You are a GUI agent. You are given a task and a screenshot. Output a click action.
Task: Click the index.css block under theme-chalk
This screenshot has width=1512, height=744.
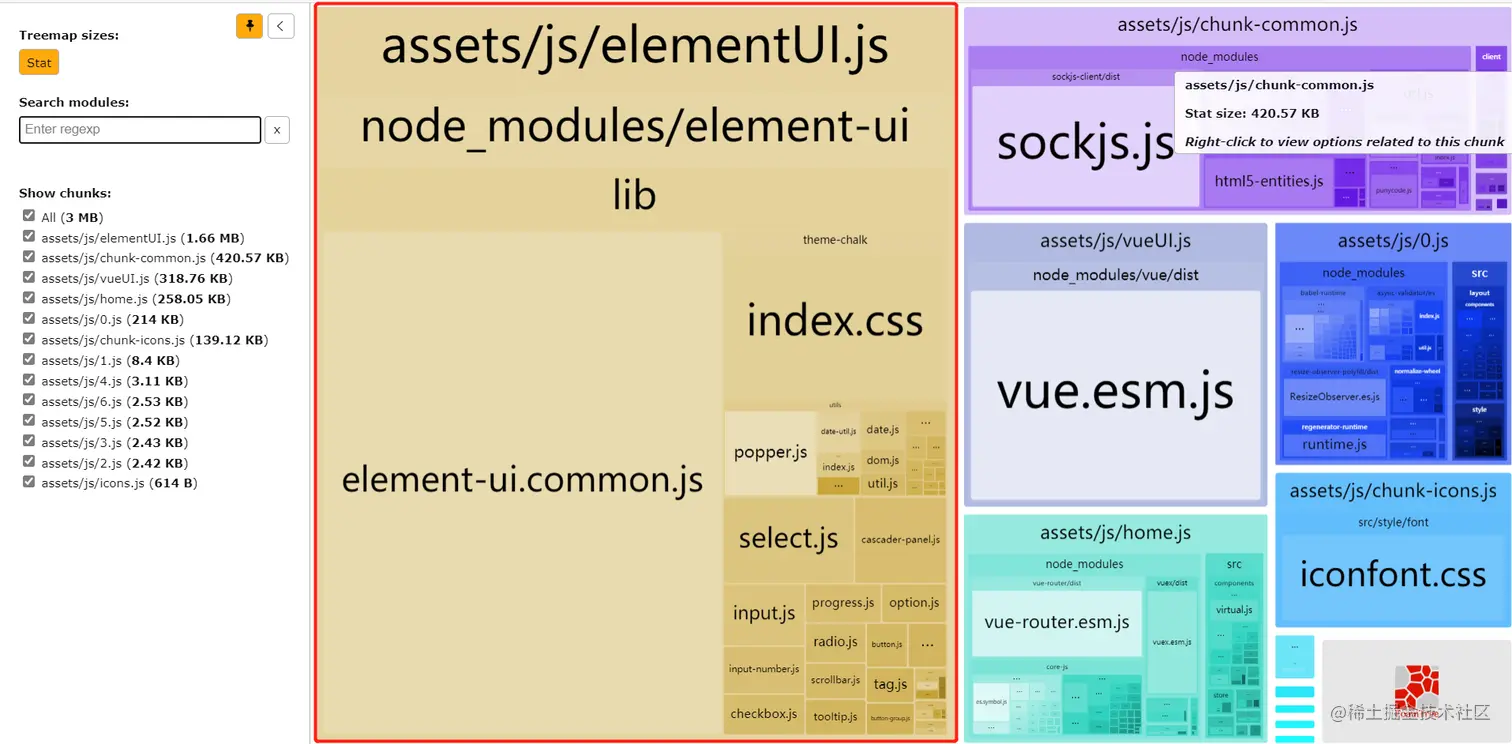click(x=835, y=322)
